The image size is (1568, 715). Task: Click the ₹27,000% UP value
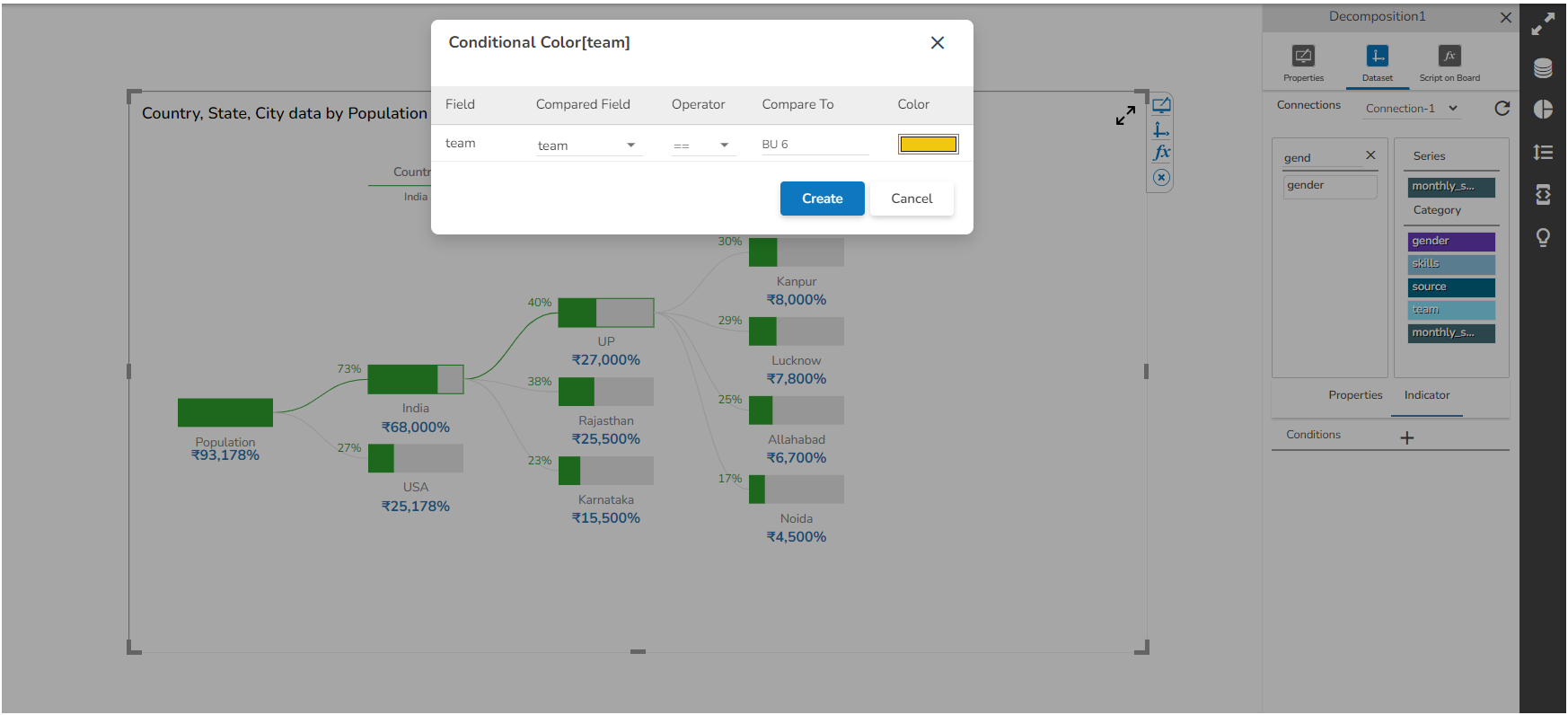pos(606,360)
